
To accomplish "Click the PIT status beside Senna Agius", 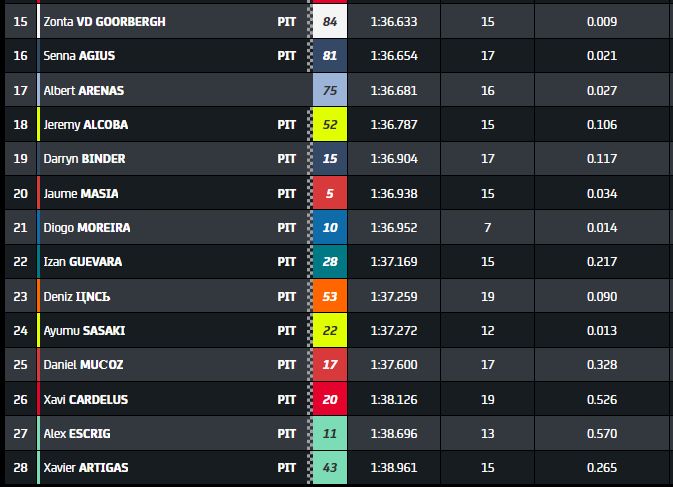I will (287, 56).
